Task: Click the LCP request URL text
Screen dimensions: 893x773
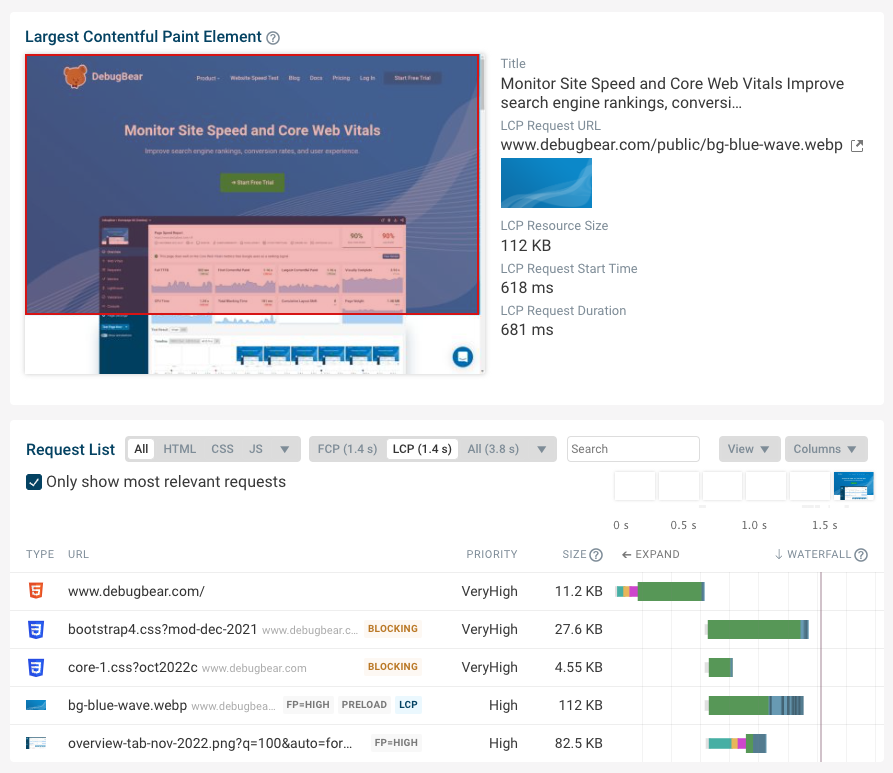Action: tap(671, 145)
